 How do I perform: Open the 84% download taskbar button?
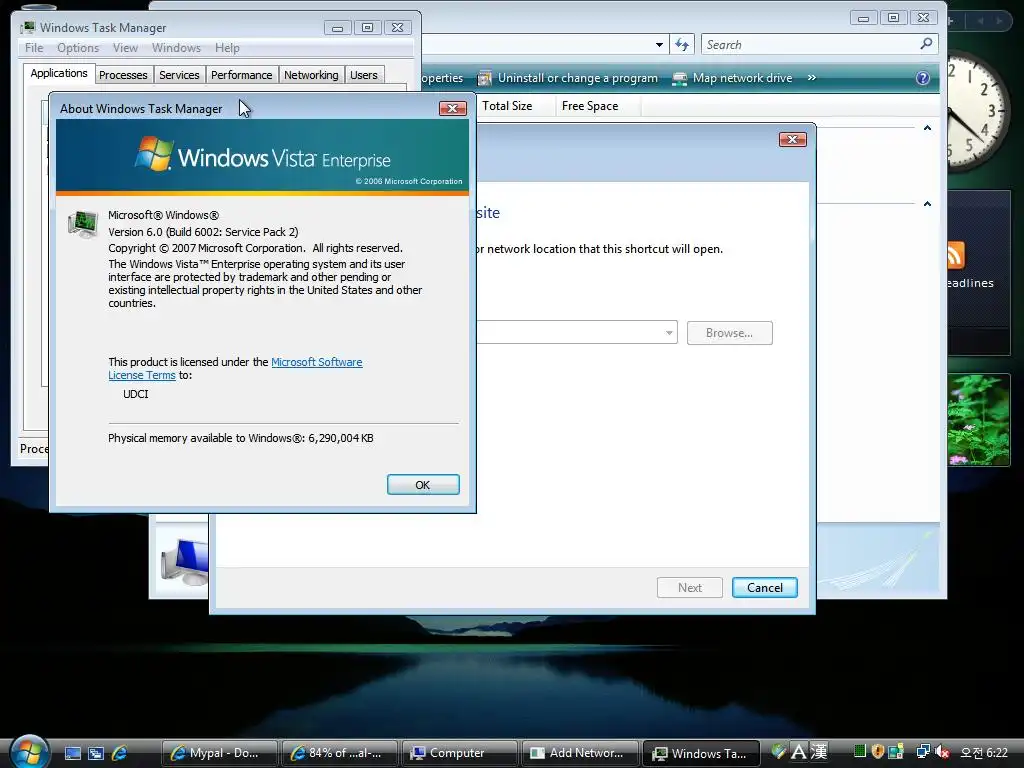point(340,753)
